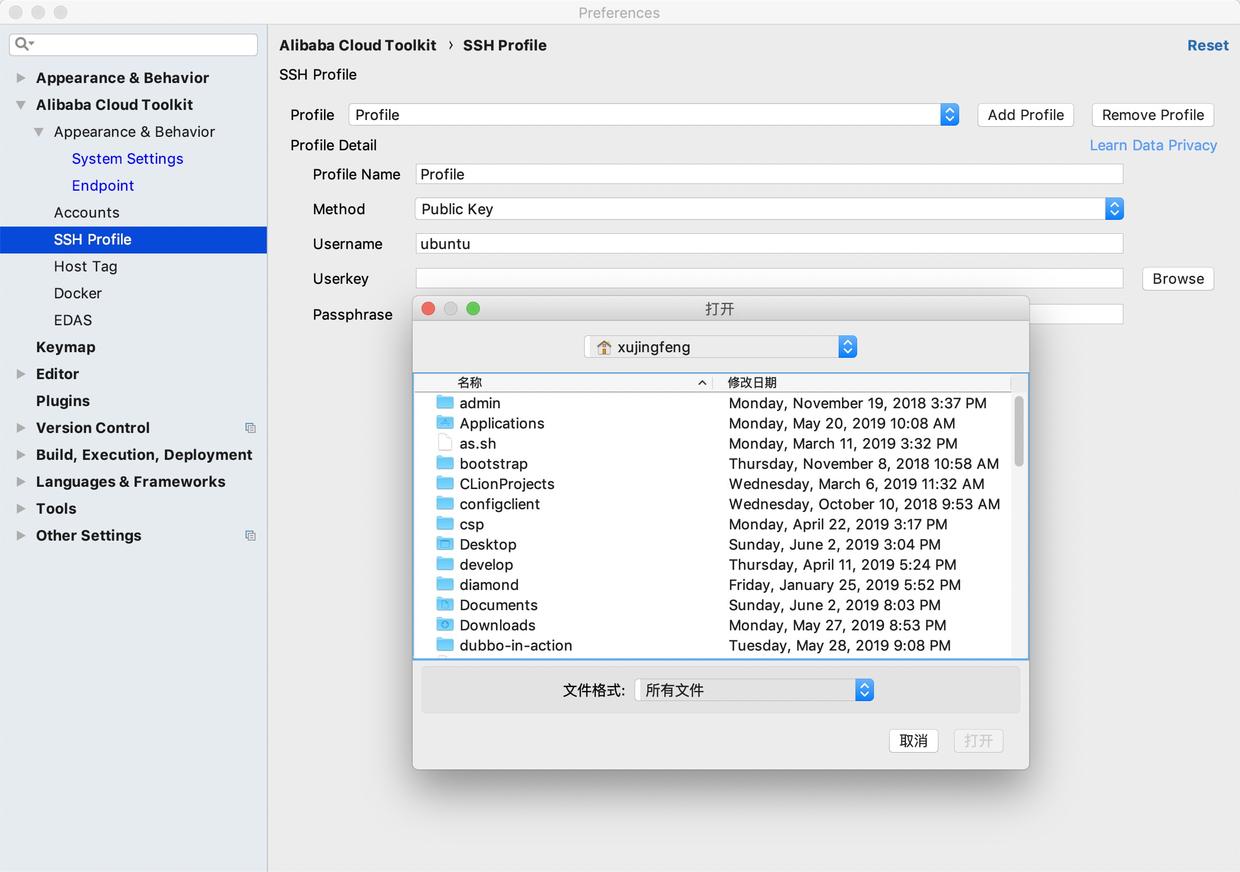
Task: Sort files by the 名称 column header
Action: click(x=563, y=383)
